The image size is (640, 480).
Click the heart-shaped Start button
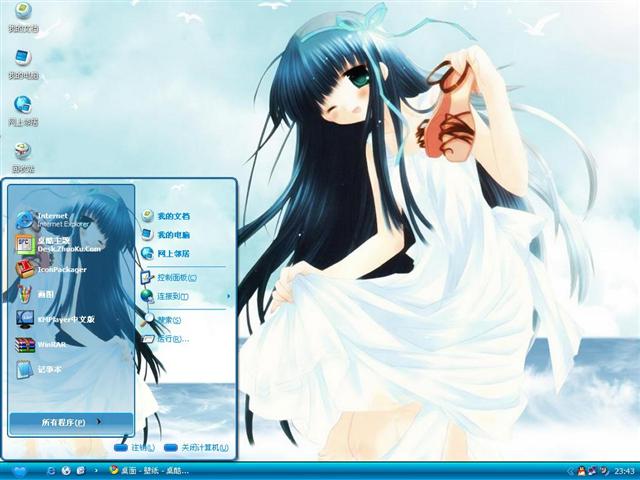[x=19, y=471]
